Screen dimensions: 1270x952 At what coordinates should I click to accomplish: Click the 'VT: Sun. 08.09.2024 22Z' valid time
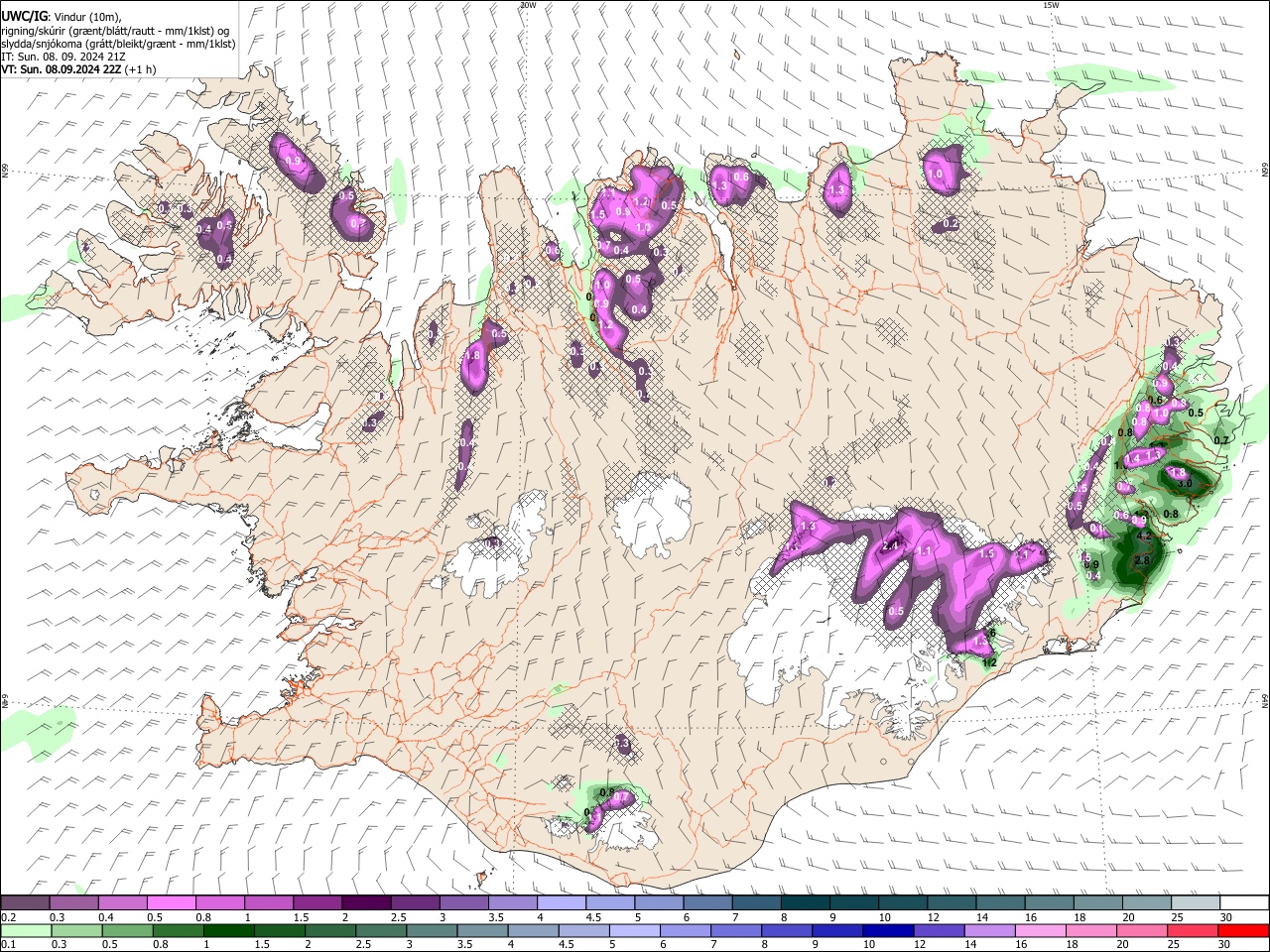62,69
